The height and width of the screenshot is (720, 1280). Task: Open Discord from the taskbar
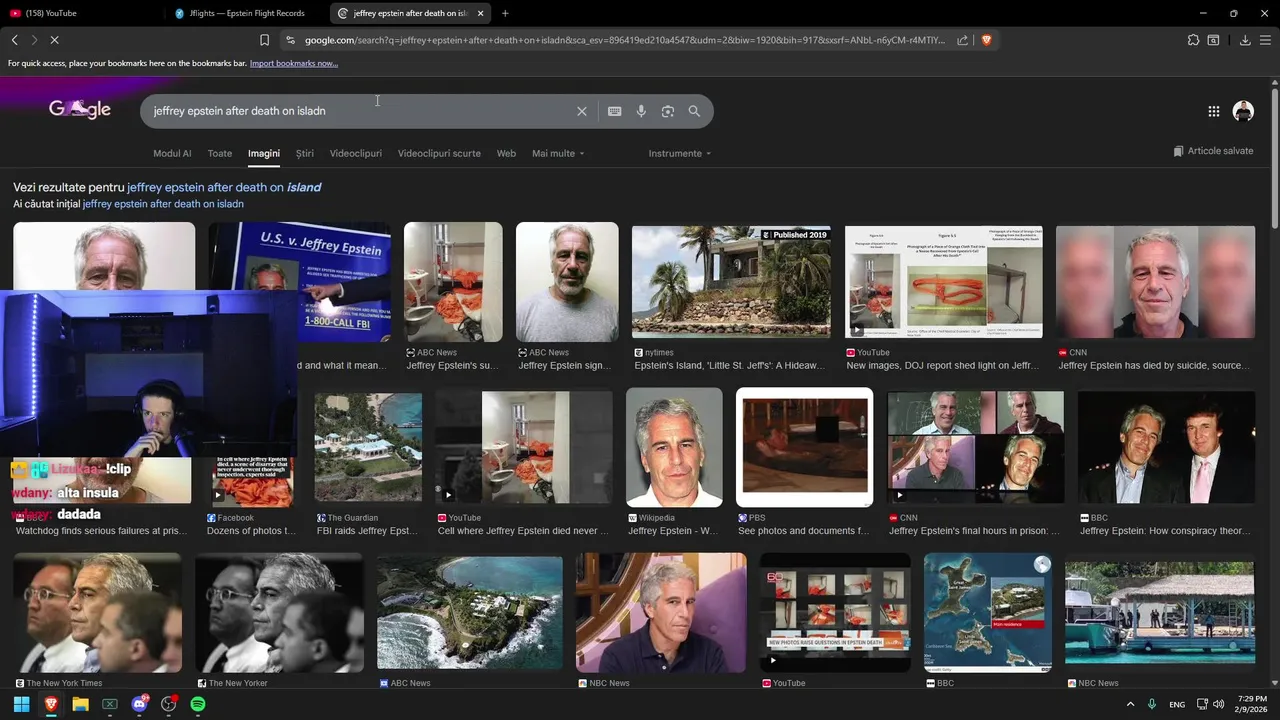click(x=140, y=704)
